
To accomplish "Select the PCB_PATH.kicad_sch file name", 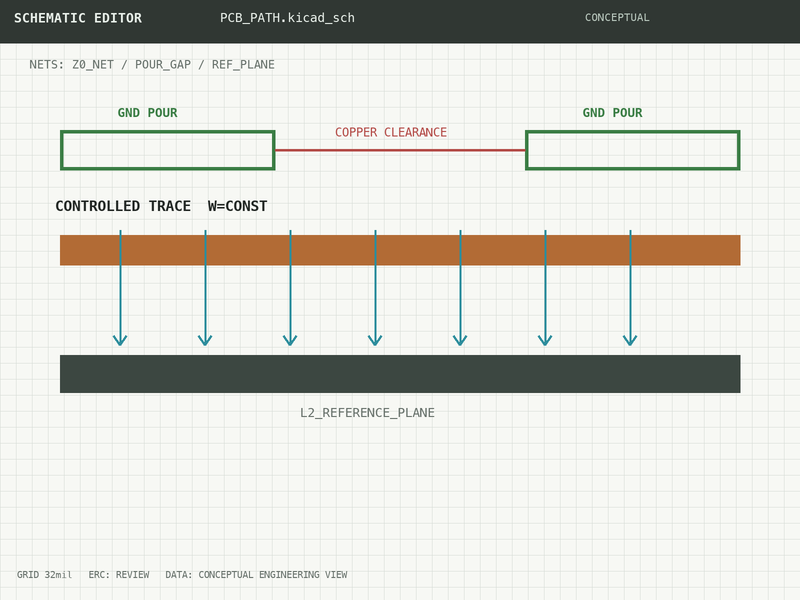I will click(287, 18).
